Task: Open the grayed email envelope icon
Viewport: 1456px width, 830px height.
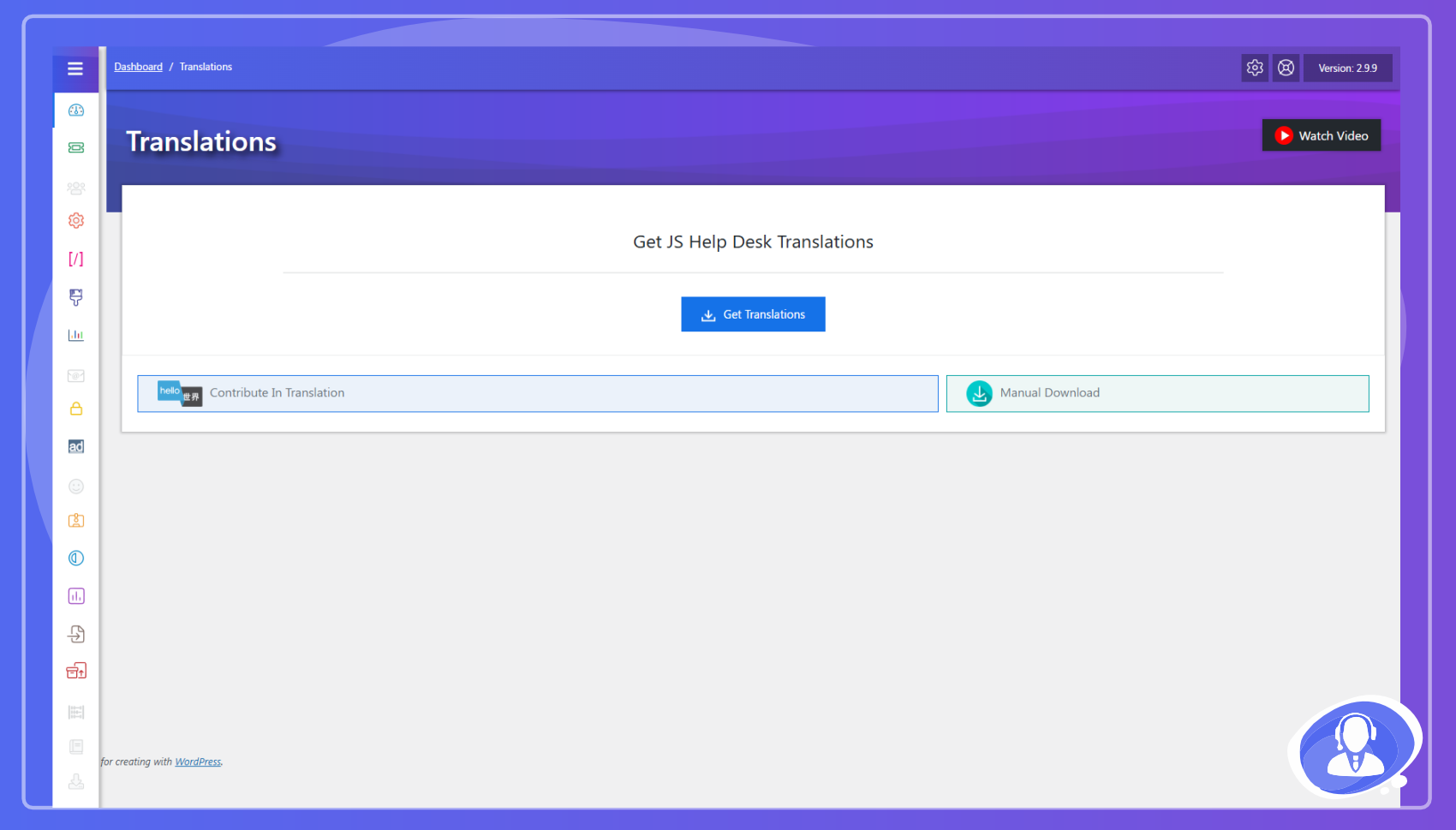Action: click(x=76, y=375)
